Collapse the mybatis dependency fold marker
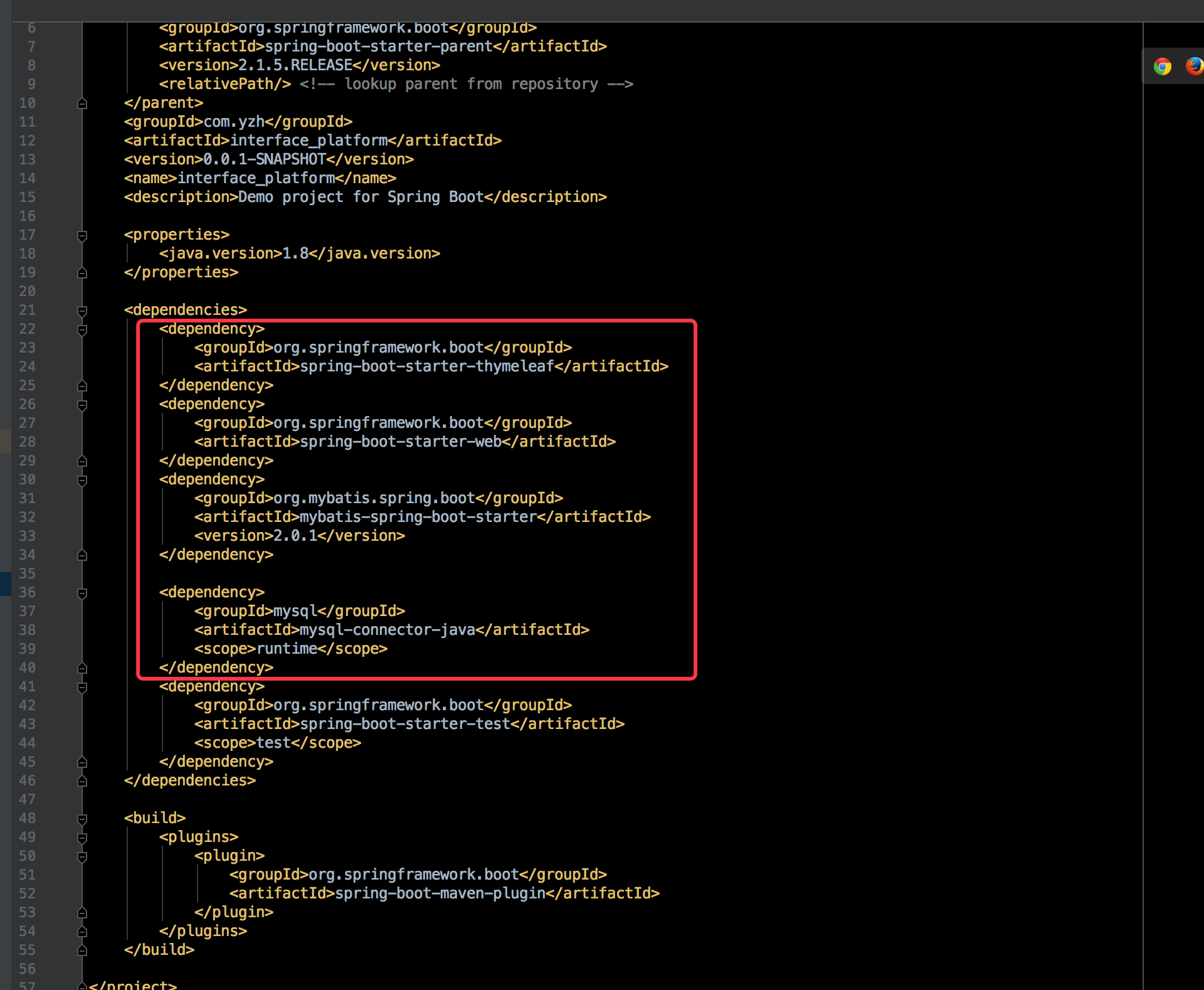Viewport: 1204px width, 990px height. 82,480
